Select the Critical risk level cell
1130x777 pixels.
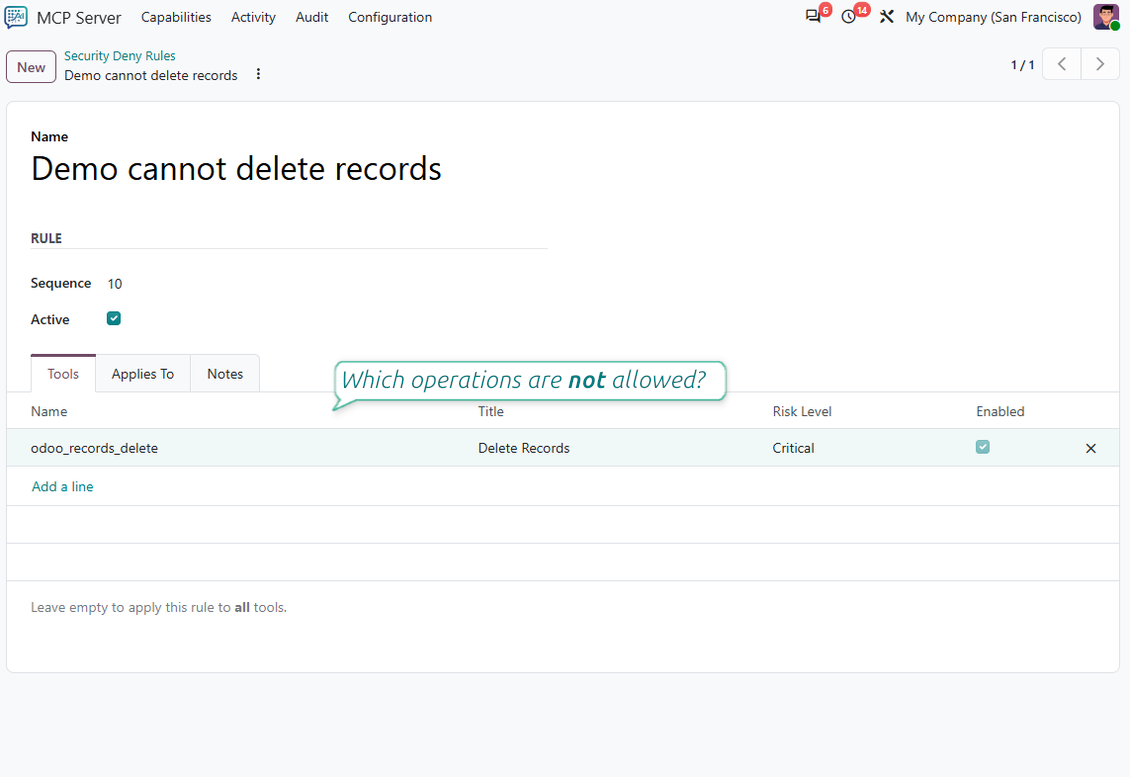tap(793, 448)
